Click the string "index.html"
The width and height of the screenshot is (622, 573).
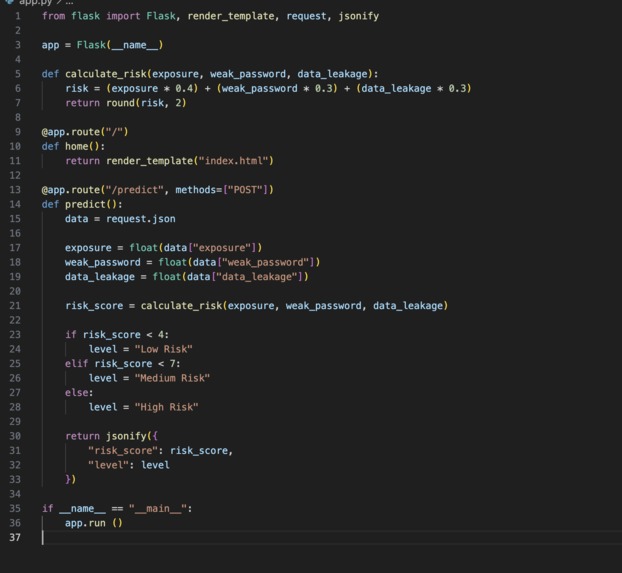tap(234, 161)
